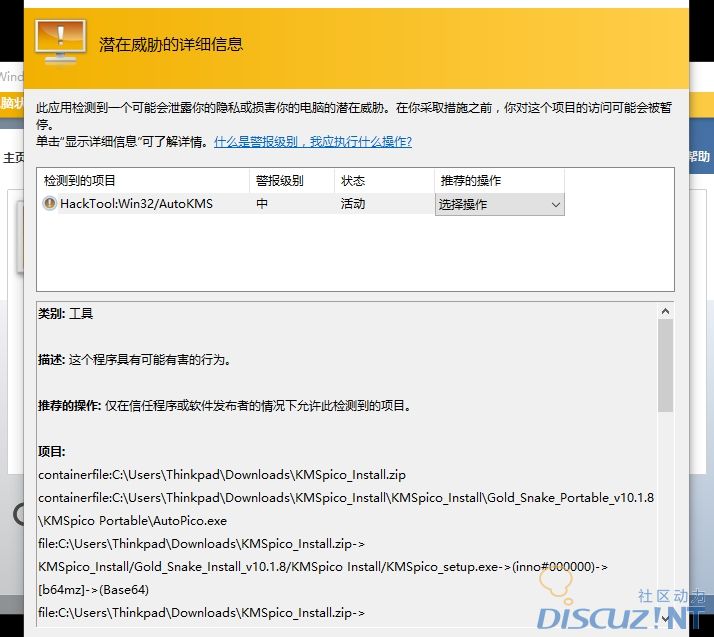714x637 pixels.
Task: Click the warning monitor icon in the header
Action: point(60,41)
